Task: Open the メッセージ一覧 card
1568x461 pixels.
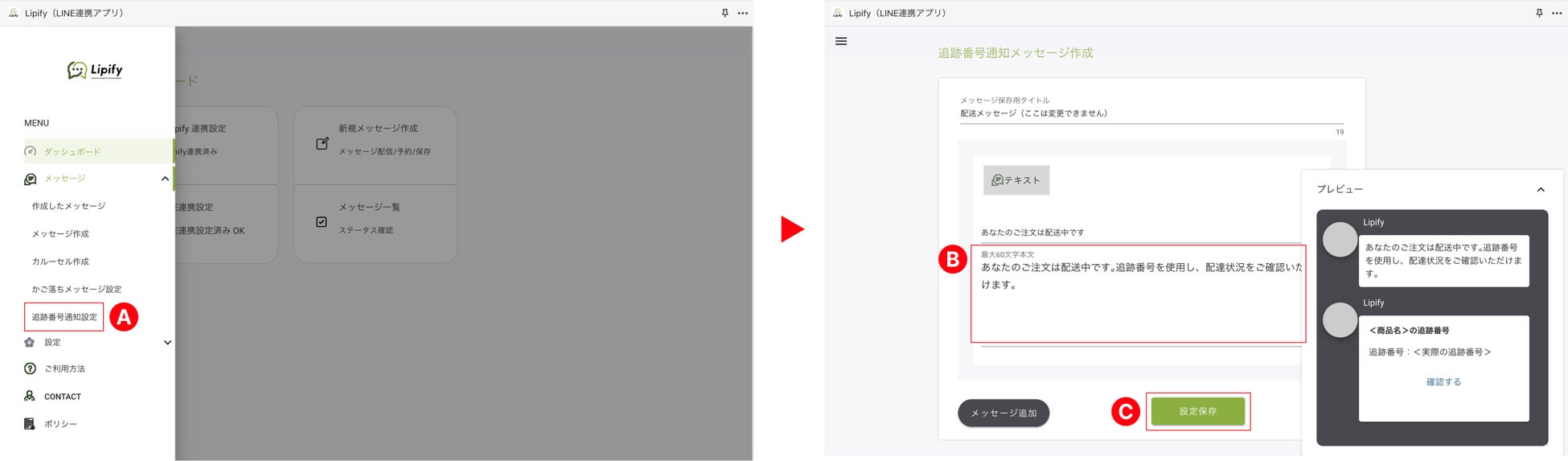Action: (376, 224)
